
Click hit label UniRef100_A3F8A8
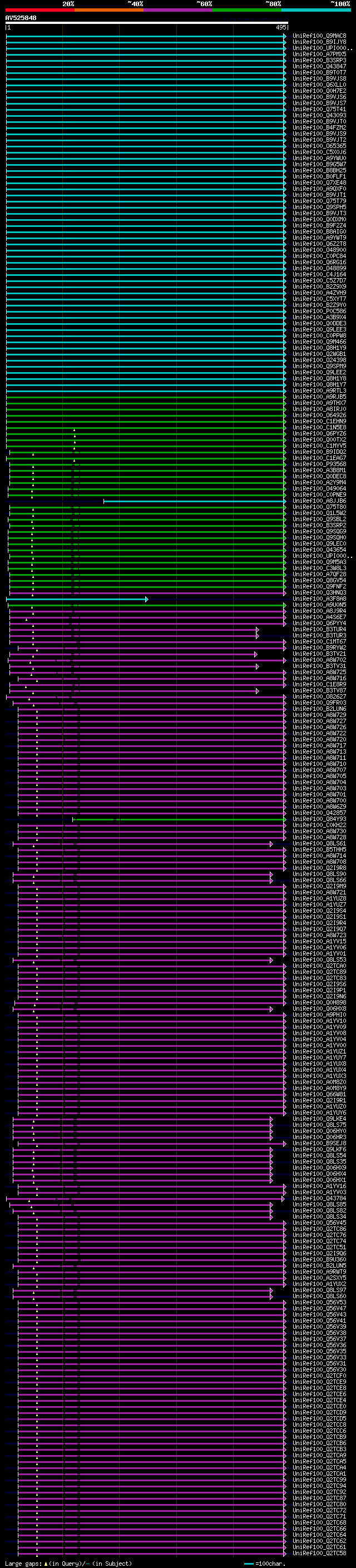(x=319, y=599)
